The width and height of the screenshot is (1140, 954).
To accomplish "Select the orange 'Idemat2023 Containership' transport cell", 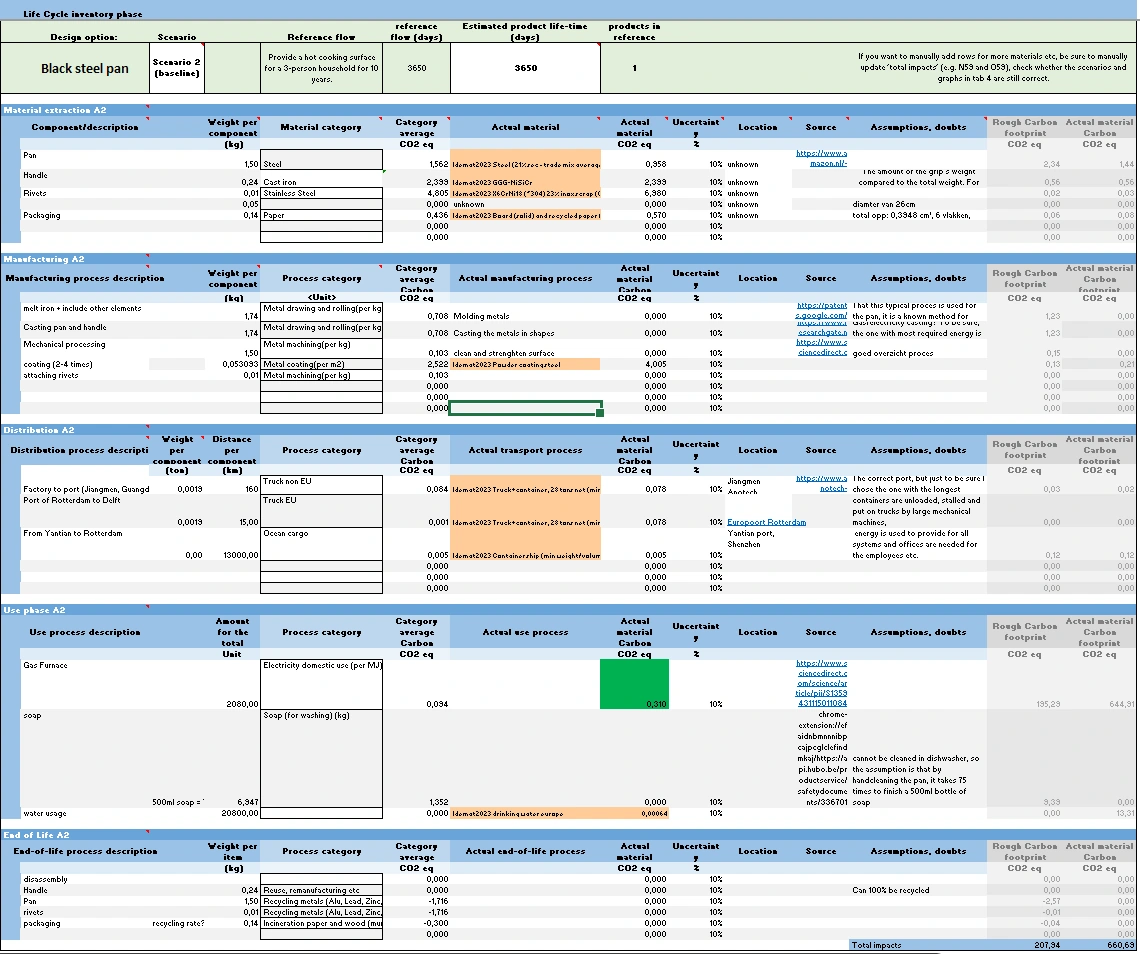I will pyautogui.click(x=526, y=544).
